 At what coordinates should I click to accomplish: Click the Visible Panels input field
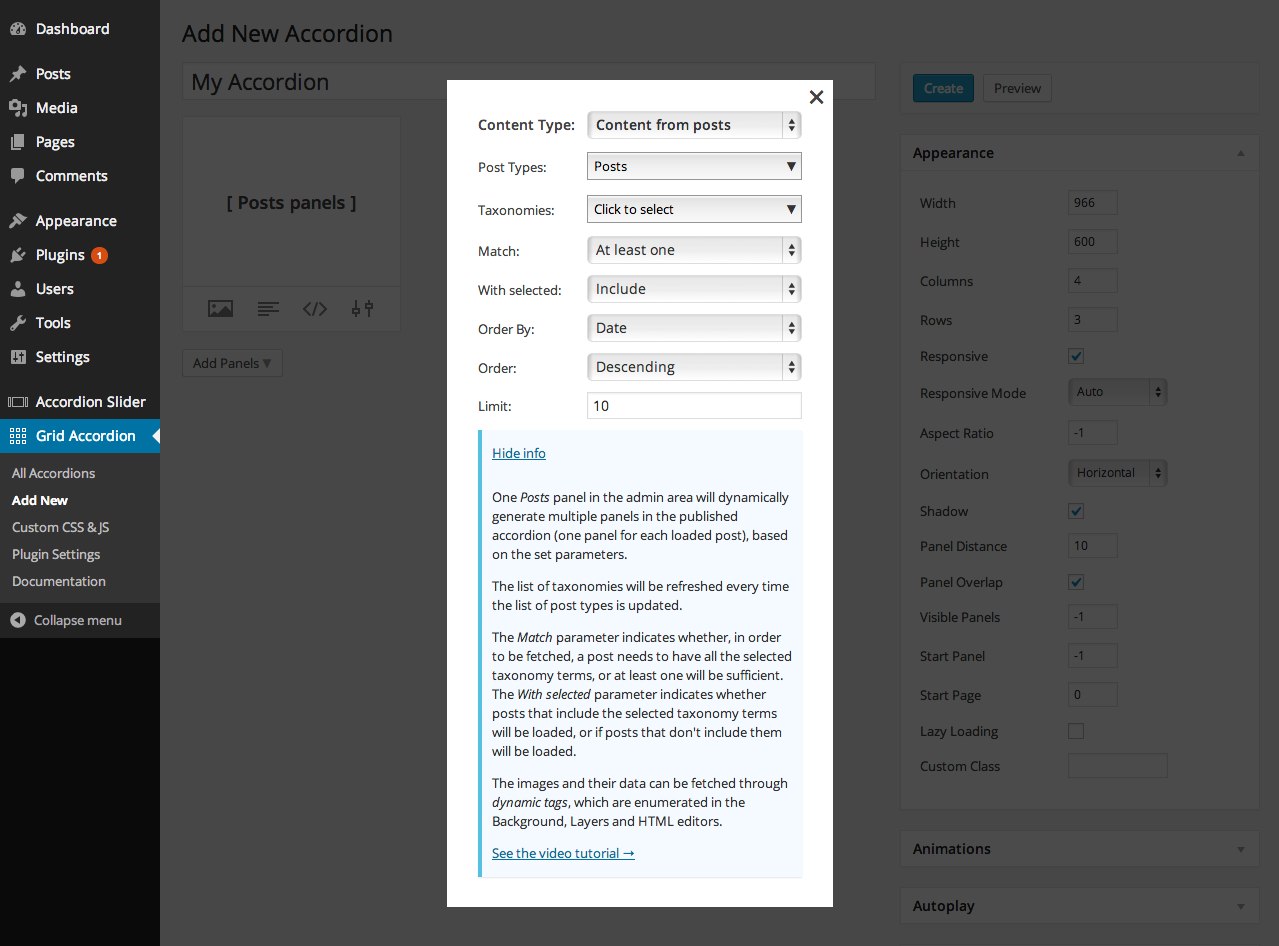1092,617
